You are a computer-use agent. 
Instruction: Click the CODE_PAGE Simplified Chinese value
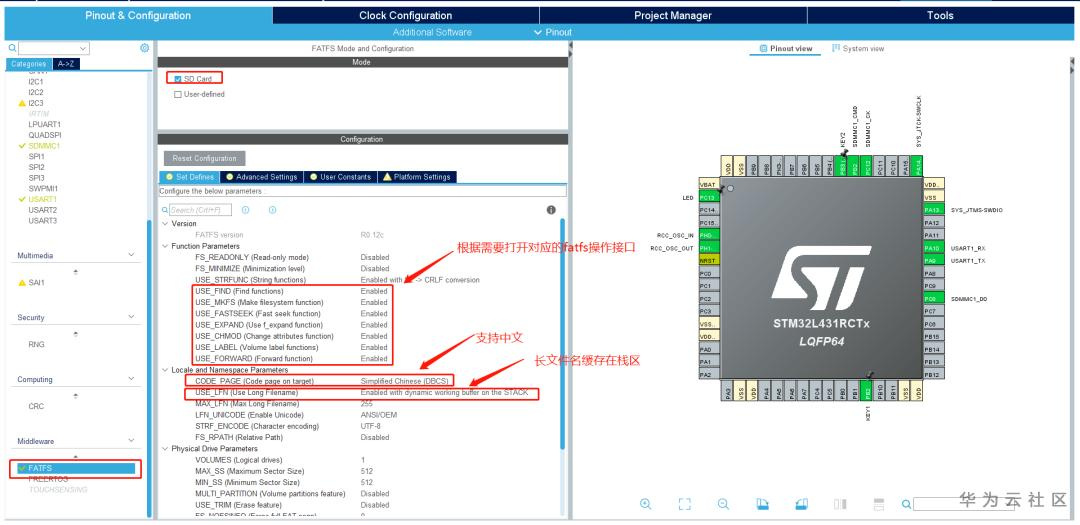404,381
